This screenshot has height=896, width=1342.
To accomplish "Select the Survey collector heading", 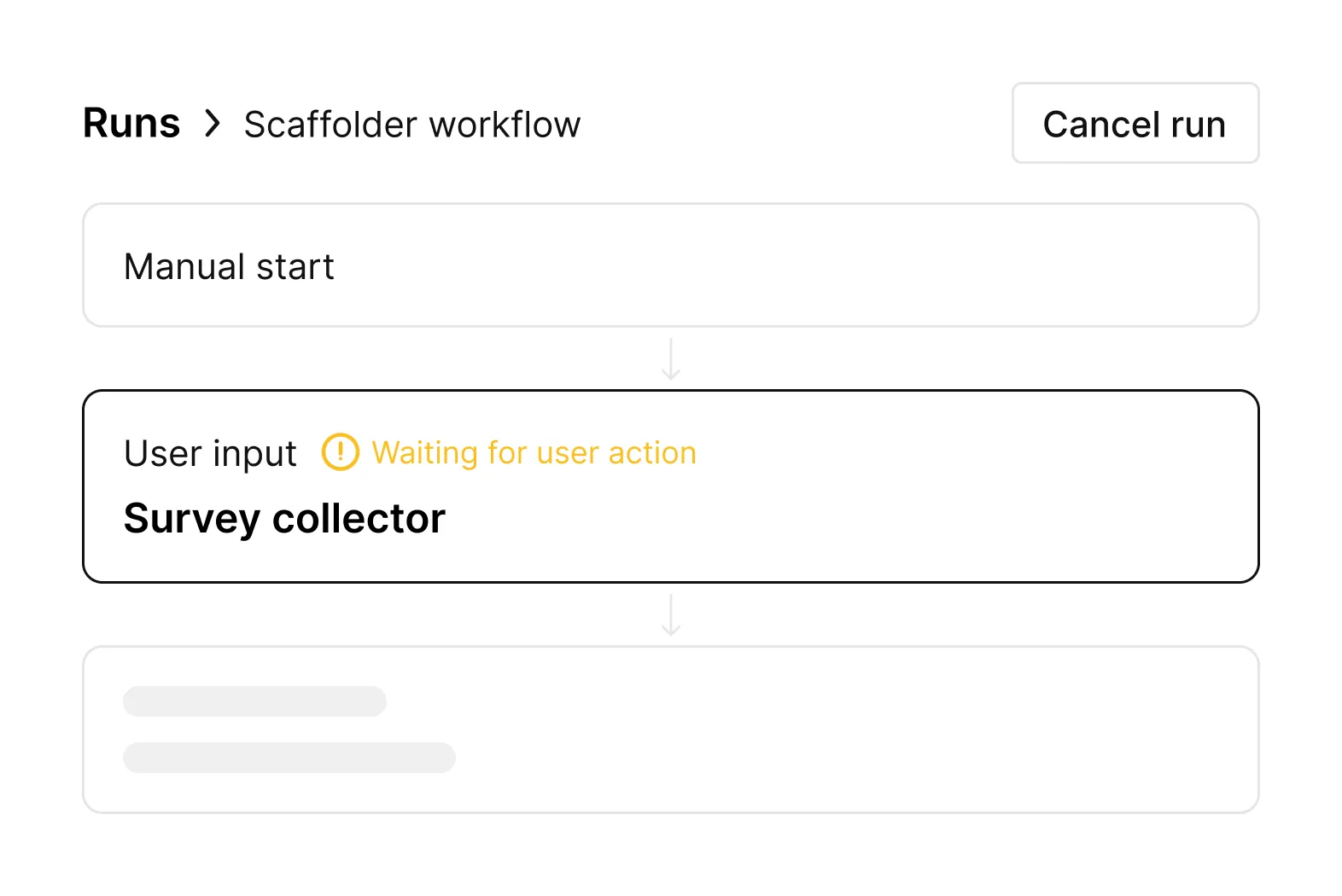I will click(x=284, y=519).
